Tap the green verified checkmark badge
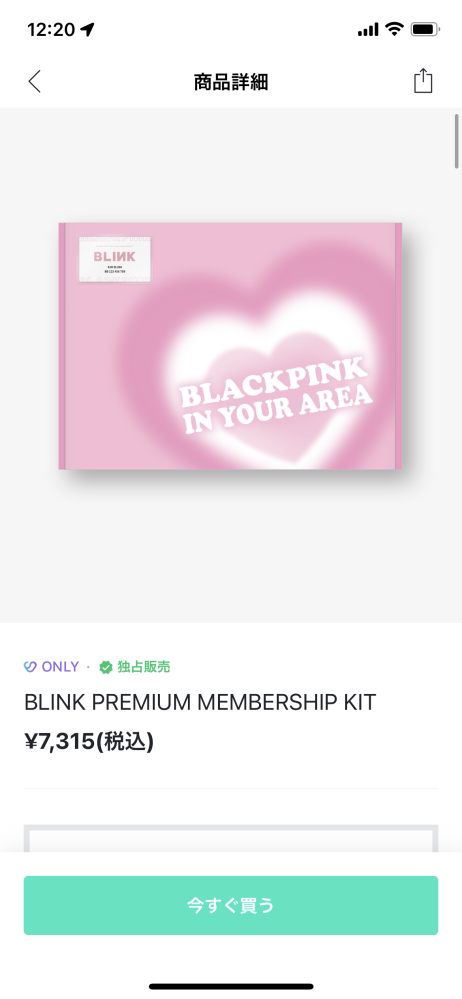 pyautogui.click(x=106, y=667)
